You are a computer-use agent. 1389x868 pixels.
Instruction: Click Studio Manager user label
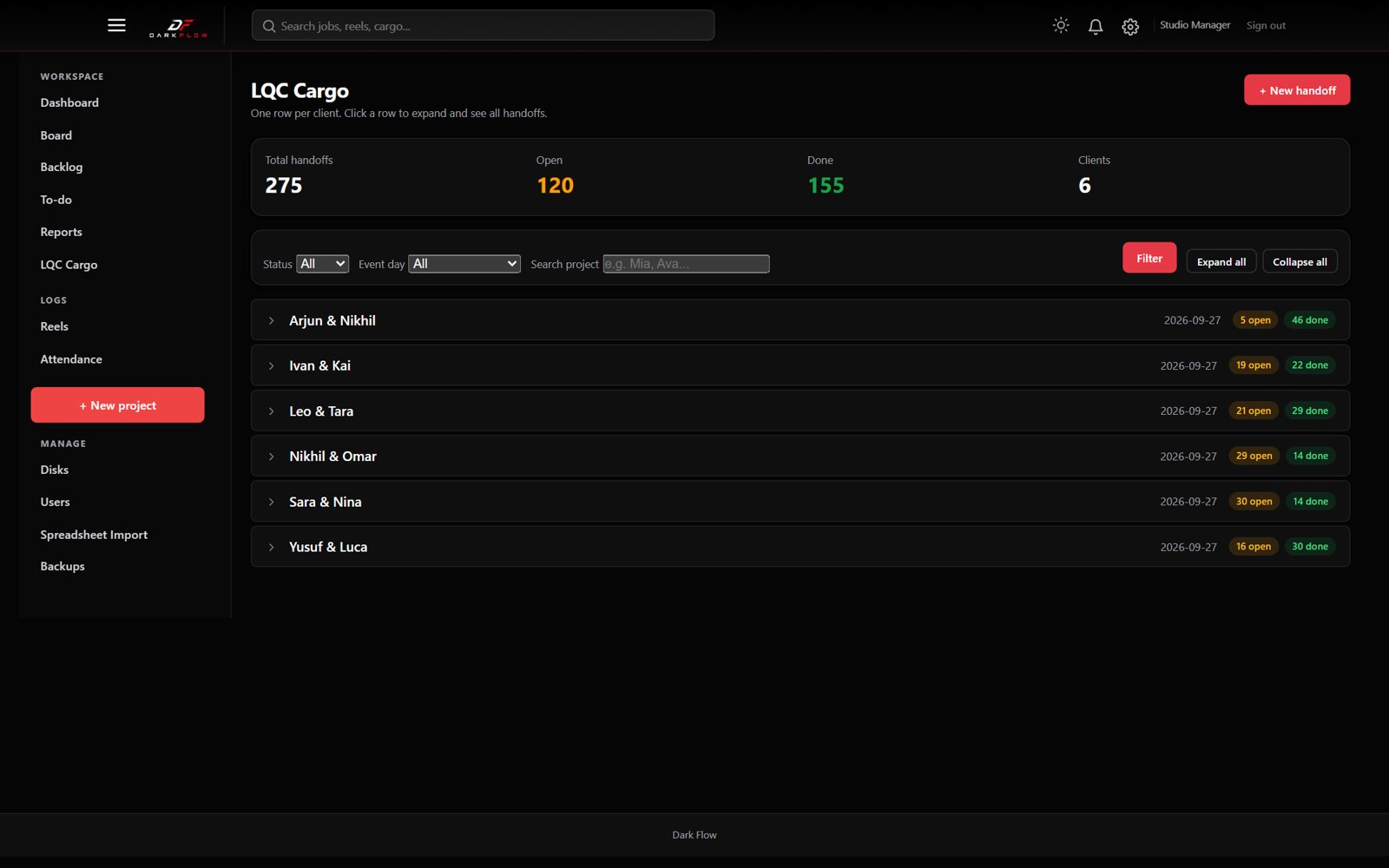(1195, 25)
